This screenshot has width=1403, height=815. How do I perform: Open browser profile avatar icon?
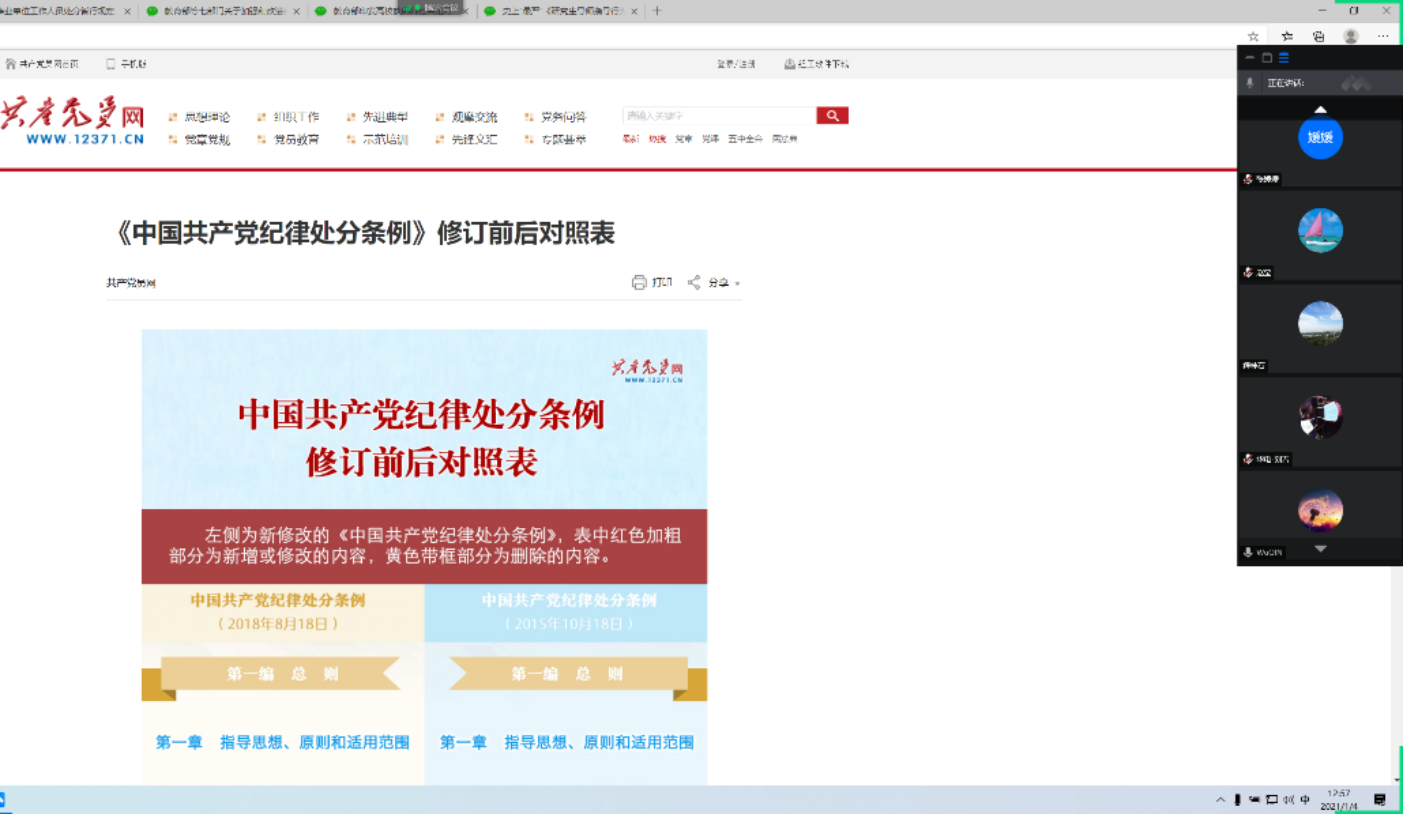pyautogui.click(x=1351, y=36)
